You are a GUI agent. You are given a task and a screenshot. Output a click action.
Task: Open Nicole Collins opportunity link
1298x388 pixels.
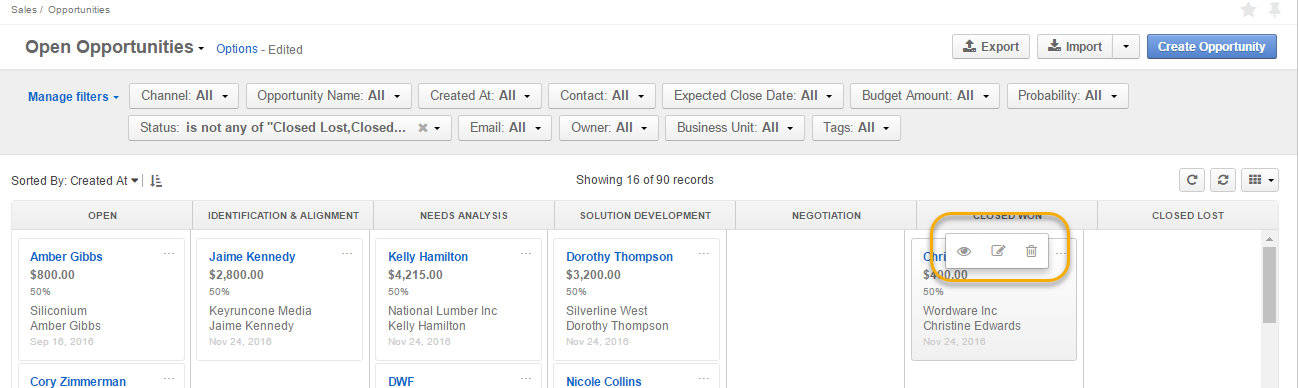(x=604, y=381)
